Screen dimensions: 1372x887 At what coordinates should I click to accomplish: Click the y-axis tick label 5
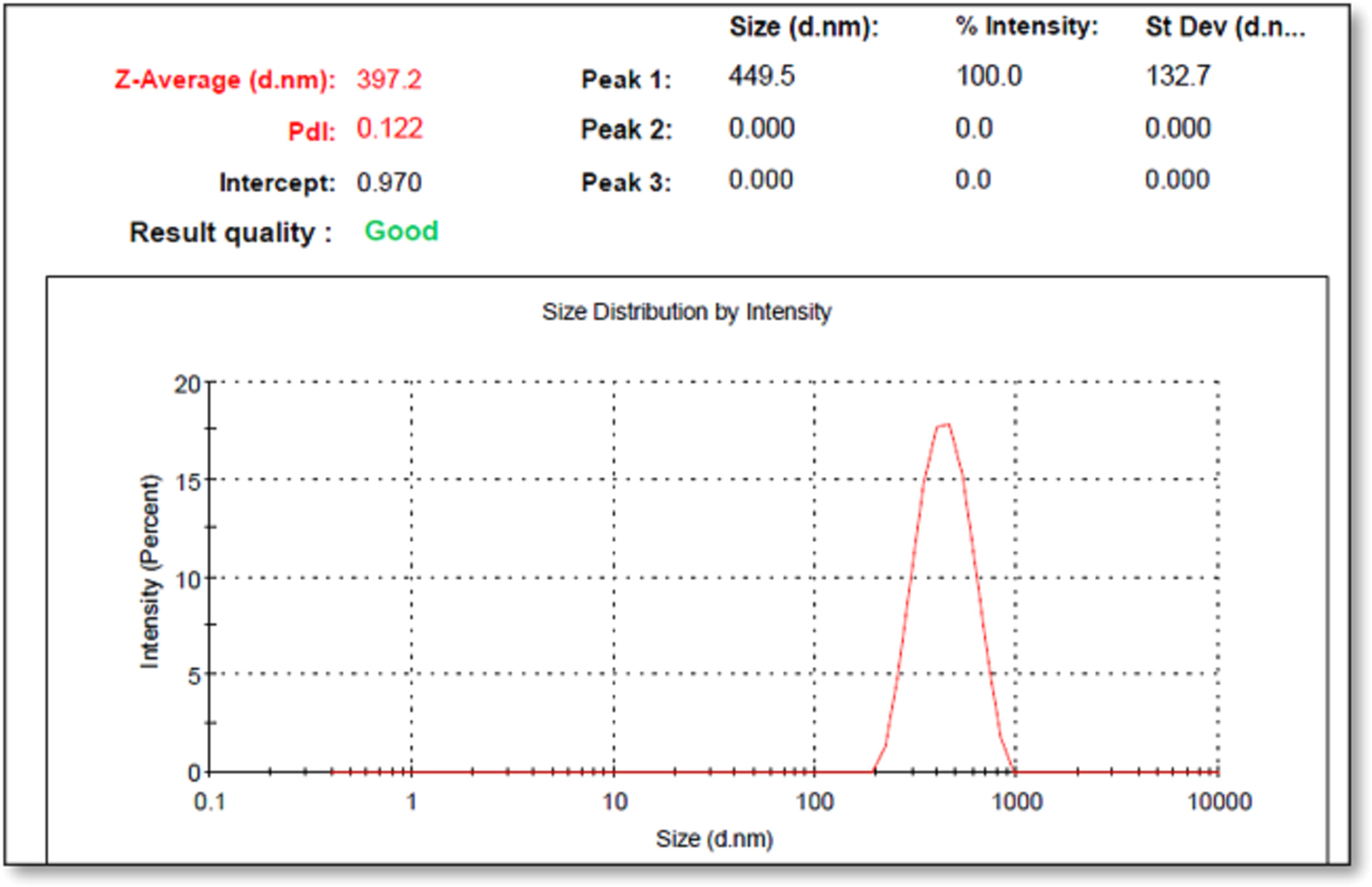tap(194, 677)
